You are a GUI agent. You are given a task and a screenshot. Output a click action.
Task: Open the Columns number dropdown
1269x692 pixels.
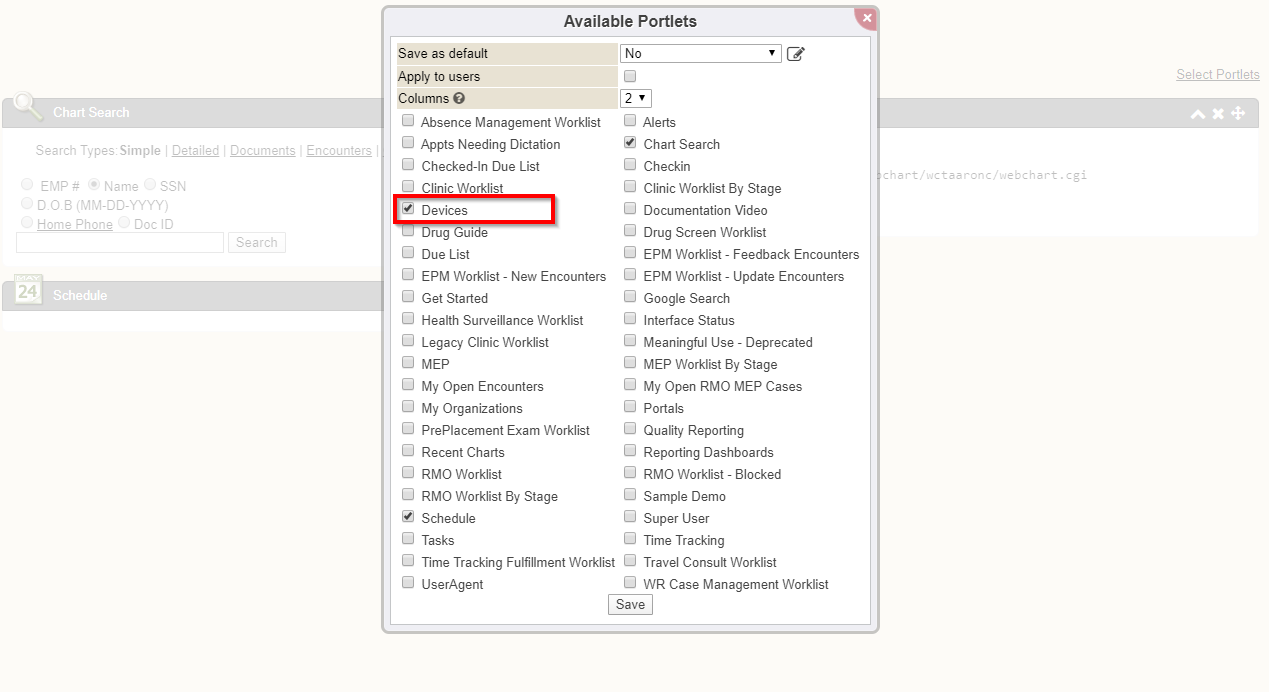[x=636, y=98]
